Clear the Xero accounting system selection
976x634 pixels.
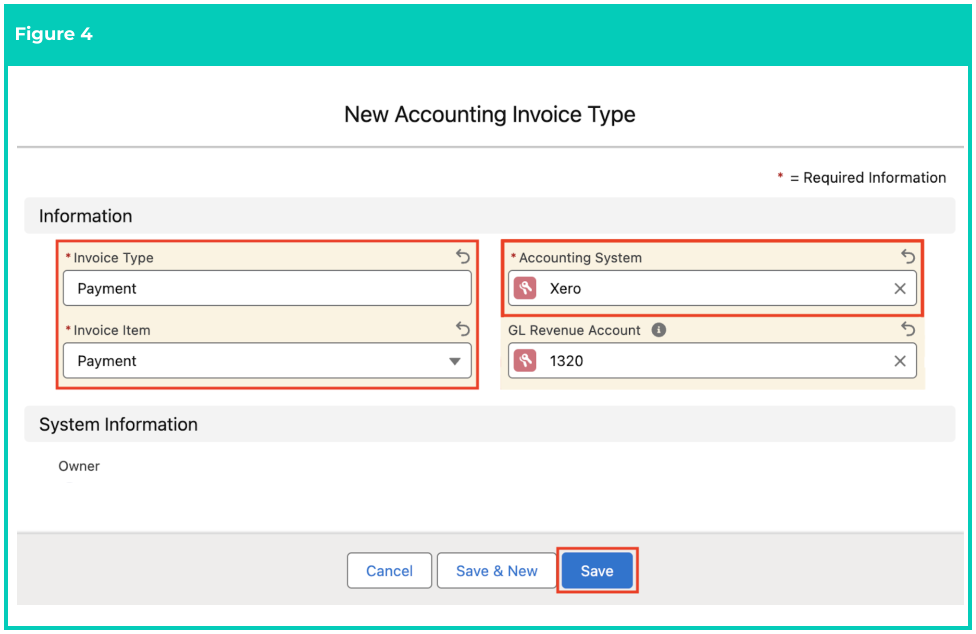899,289
